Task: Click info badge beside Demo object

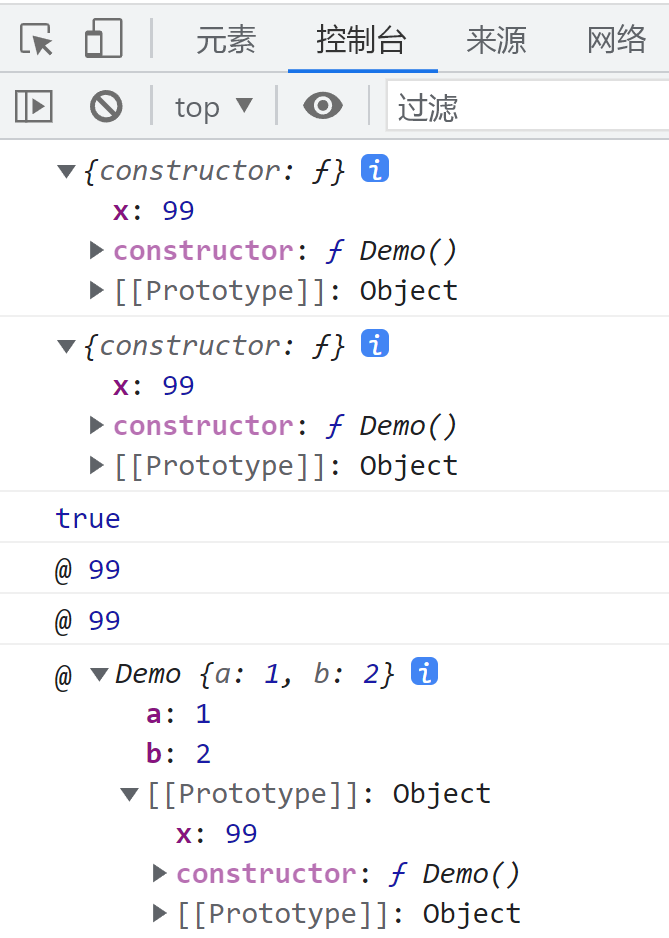Action: pyautogui.click(x=425, y=672)
